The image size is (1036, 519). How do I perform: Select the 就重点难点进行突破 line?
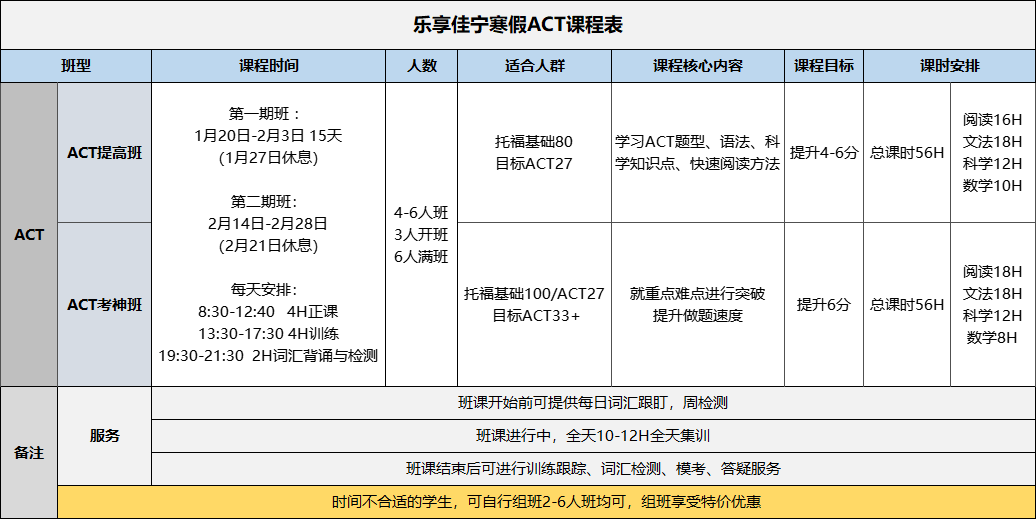pos(698,293)
